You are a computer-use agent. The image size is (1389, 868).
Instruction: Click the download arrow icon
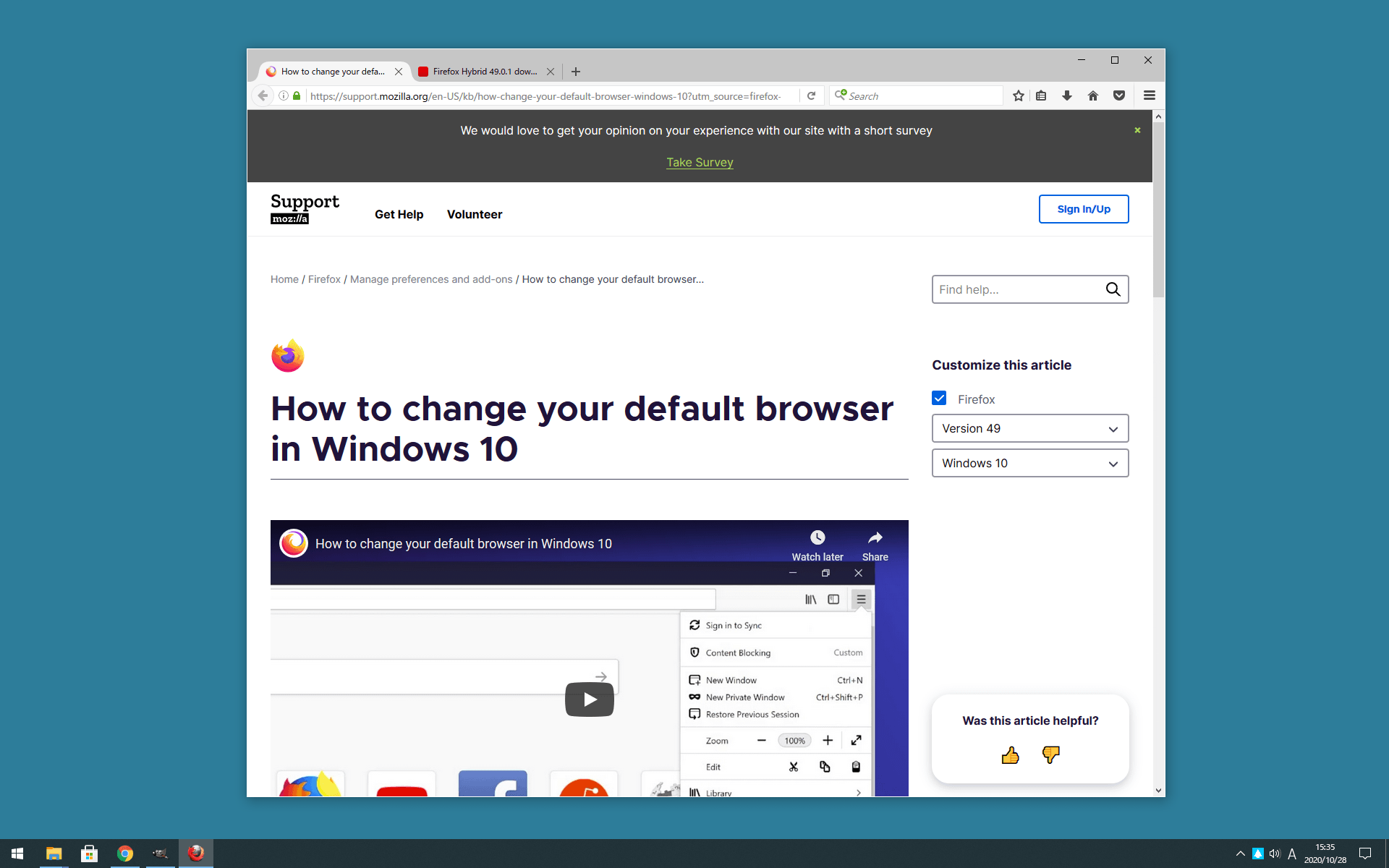click(1066, 95)
